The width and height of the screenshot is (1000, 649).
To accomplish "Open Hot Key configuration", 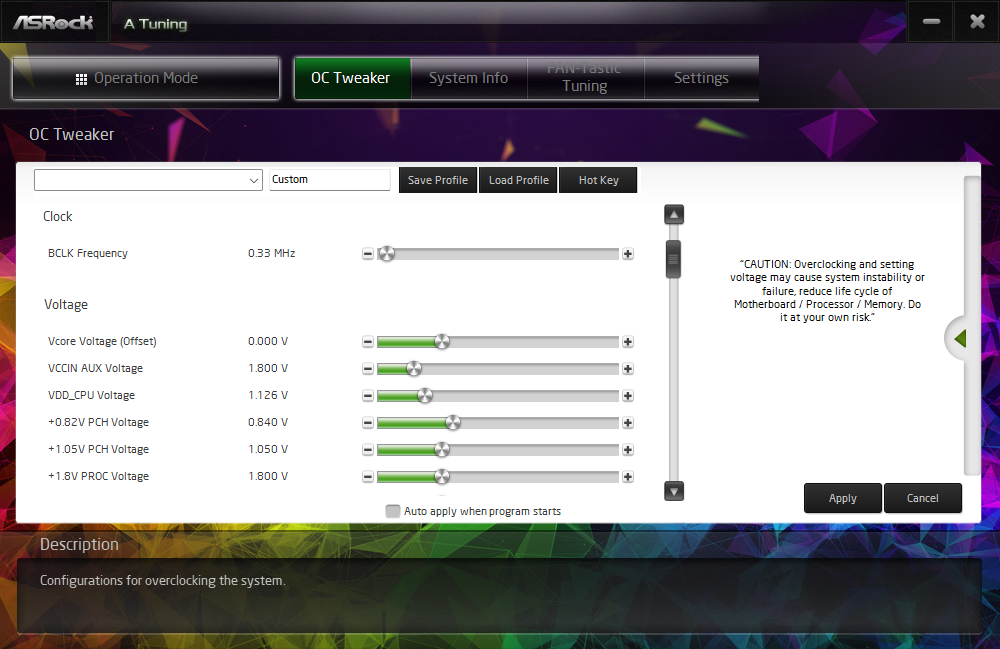I will tap(598, 180).
